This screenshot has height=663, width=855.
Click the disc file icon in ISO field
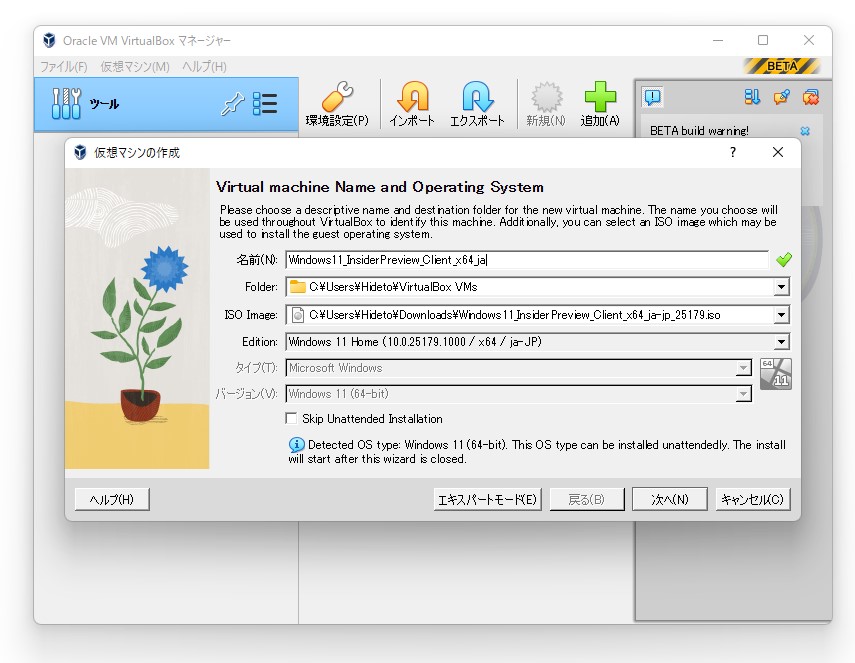click(298, 315)
